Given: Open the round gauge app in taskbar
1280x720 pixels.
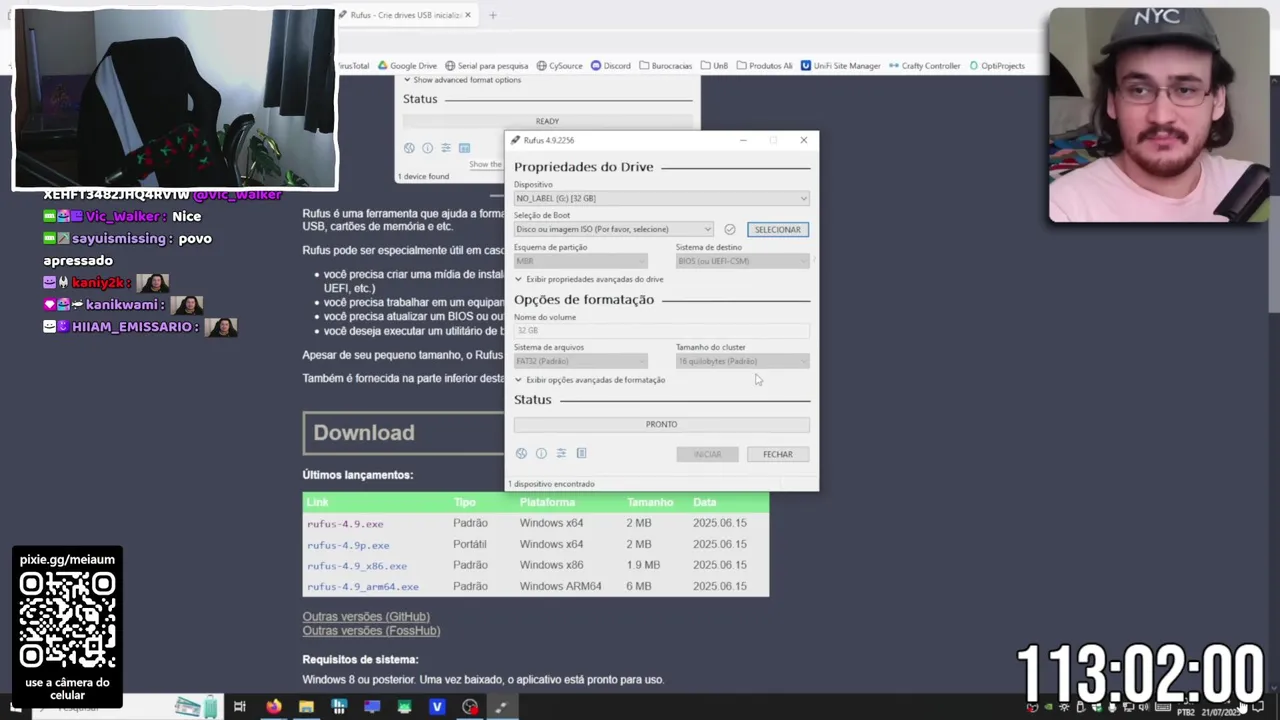Looking at the screenshot, I should pos(470,707).
